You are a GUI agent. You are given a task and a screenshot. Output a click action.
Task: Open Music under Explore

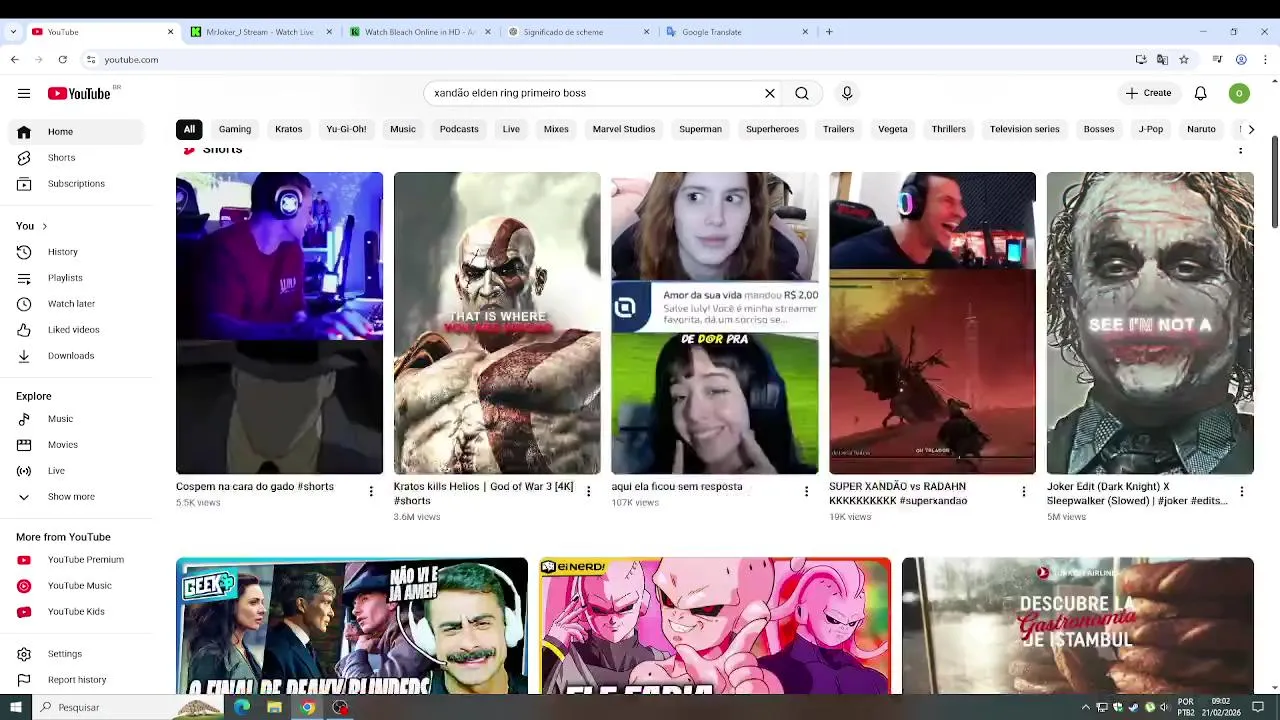pyautogui.click(x=74, y=419)
